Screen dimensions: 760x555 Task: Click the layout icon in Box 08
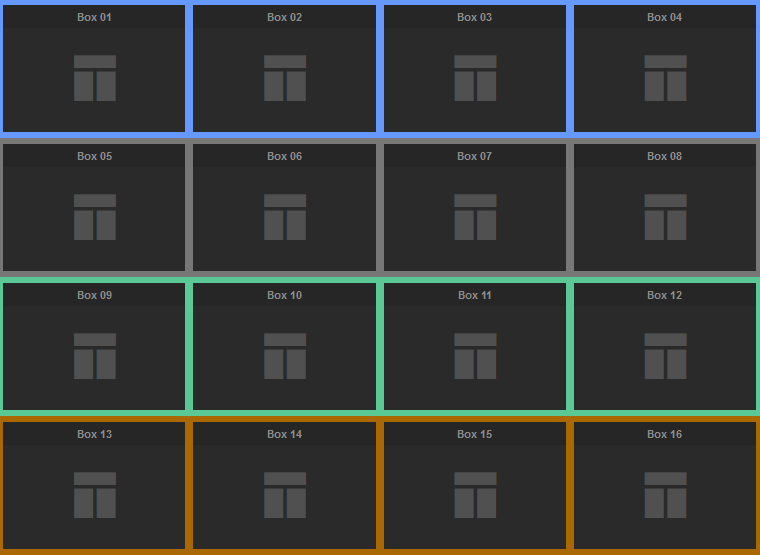(x=665, y=217)
